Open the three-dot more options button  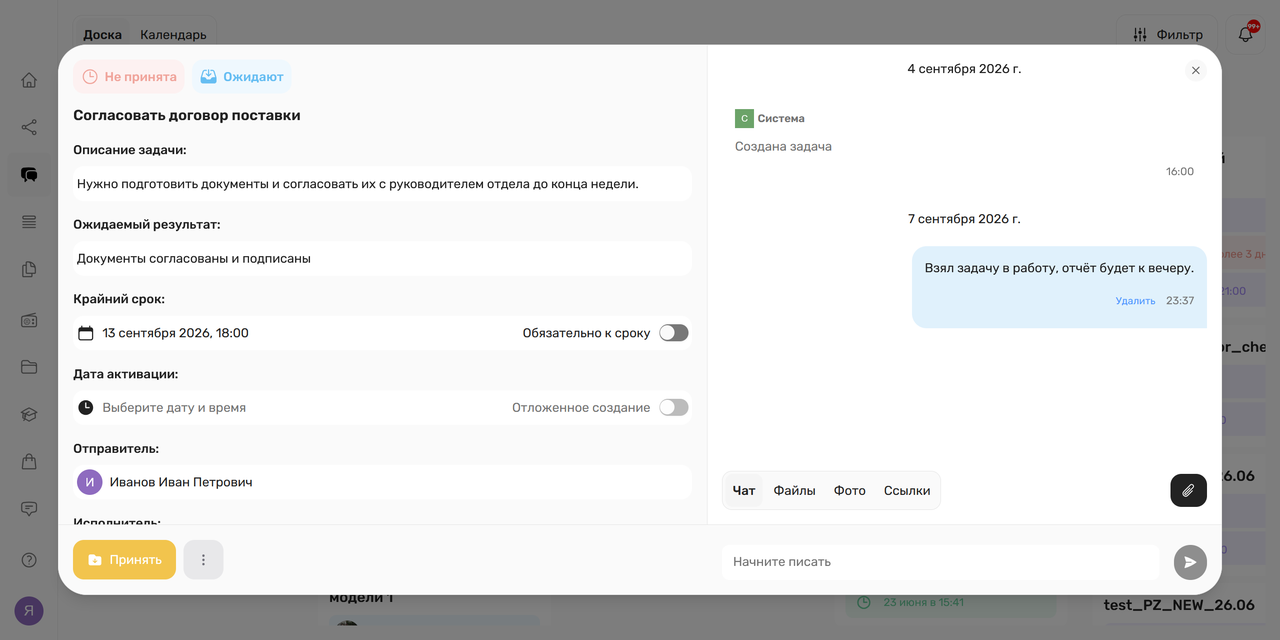coord(204,560)
